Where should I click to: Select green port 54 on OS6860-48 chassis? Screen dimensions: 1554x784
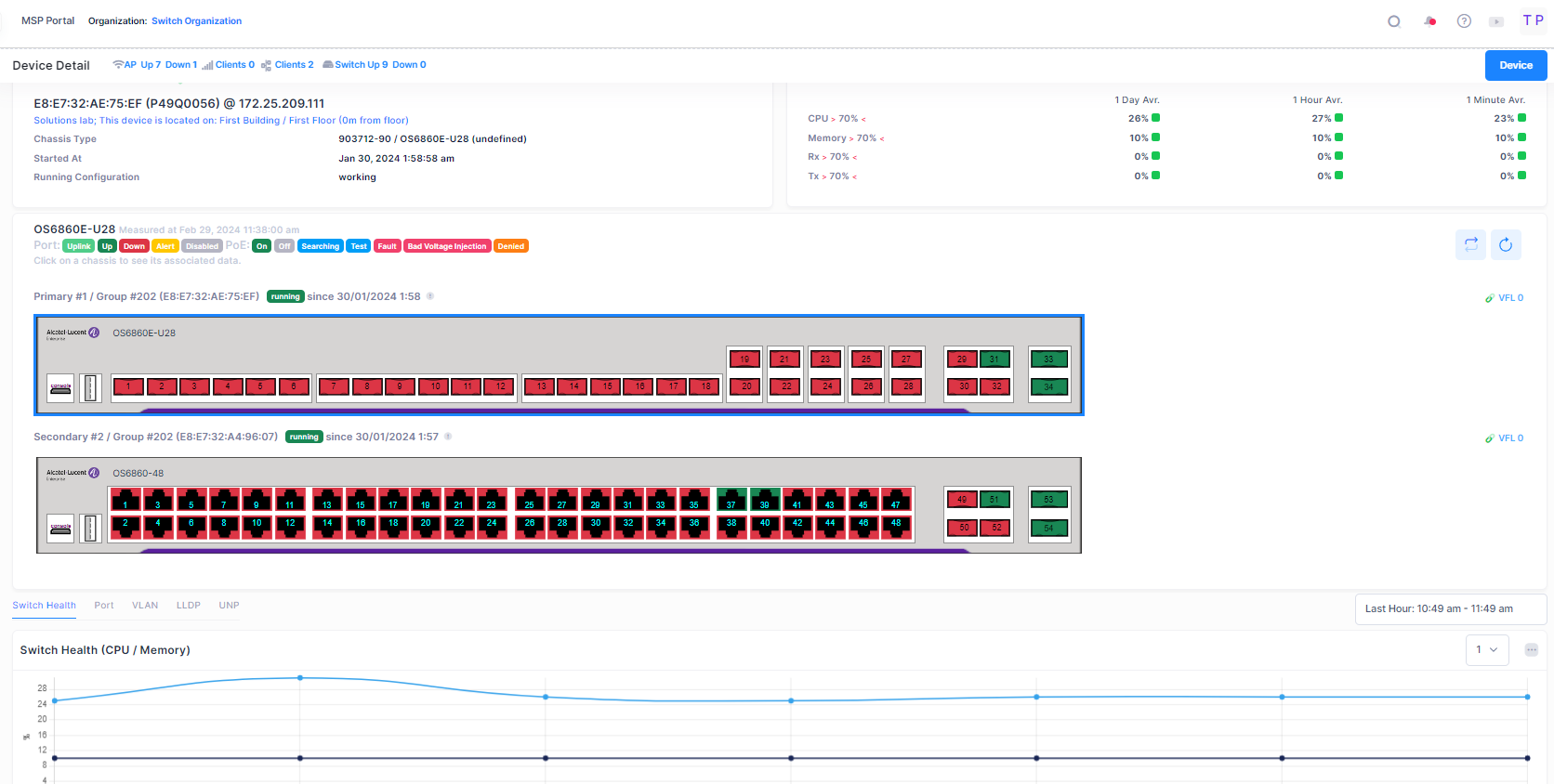point(1048,528)
